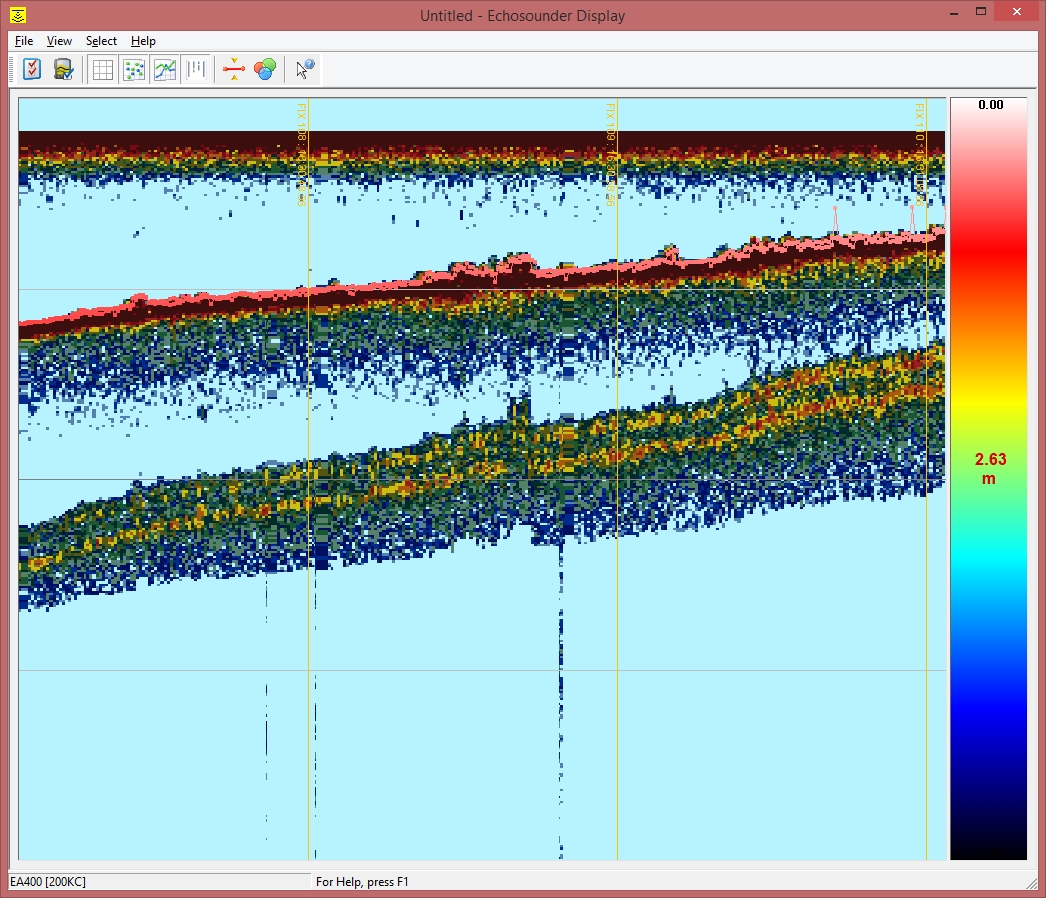1046x898 pixels.
Task: Click the vertical event marks icon
Action: [x=196, y=69]
